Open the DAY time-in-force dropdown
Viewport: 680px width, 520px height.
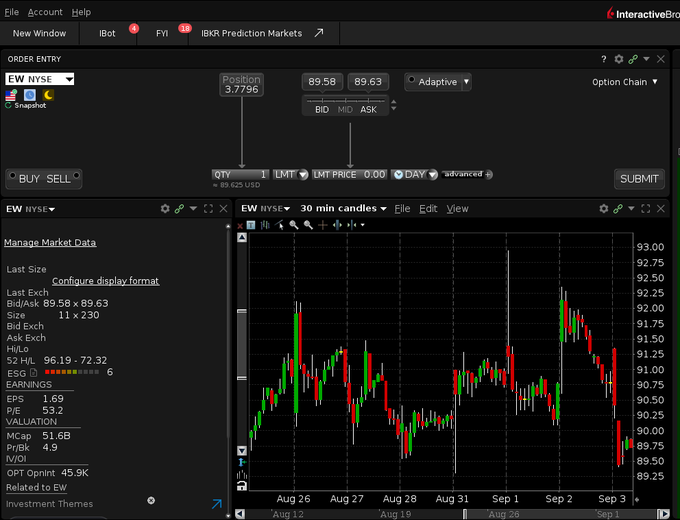click(432, 175)
